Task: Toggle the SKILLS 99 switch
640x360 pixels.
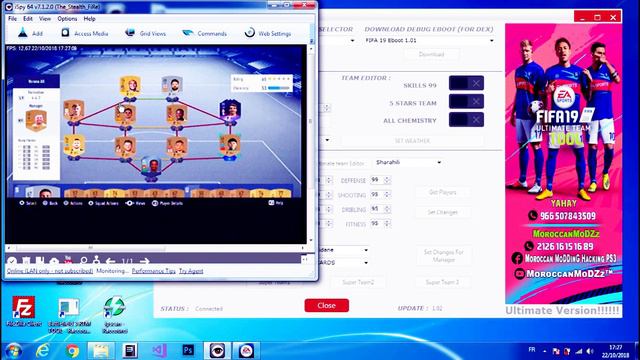Action: [x=466, y=83]
